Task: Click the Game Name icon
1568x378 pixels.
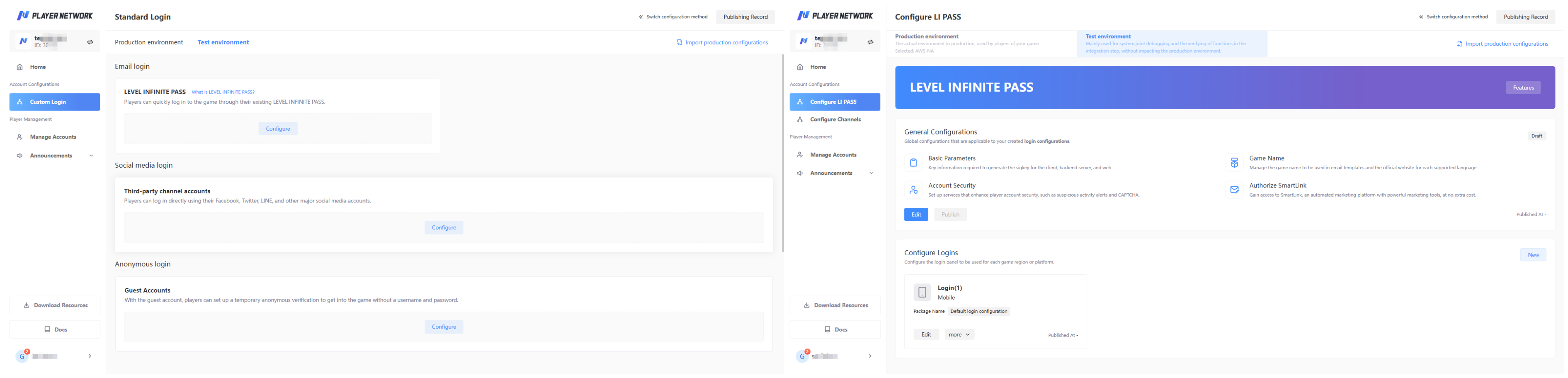Action: 1234,163
